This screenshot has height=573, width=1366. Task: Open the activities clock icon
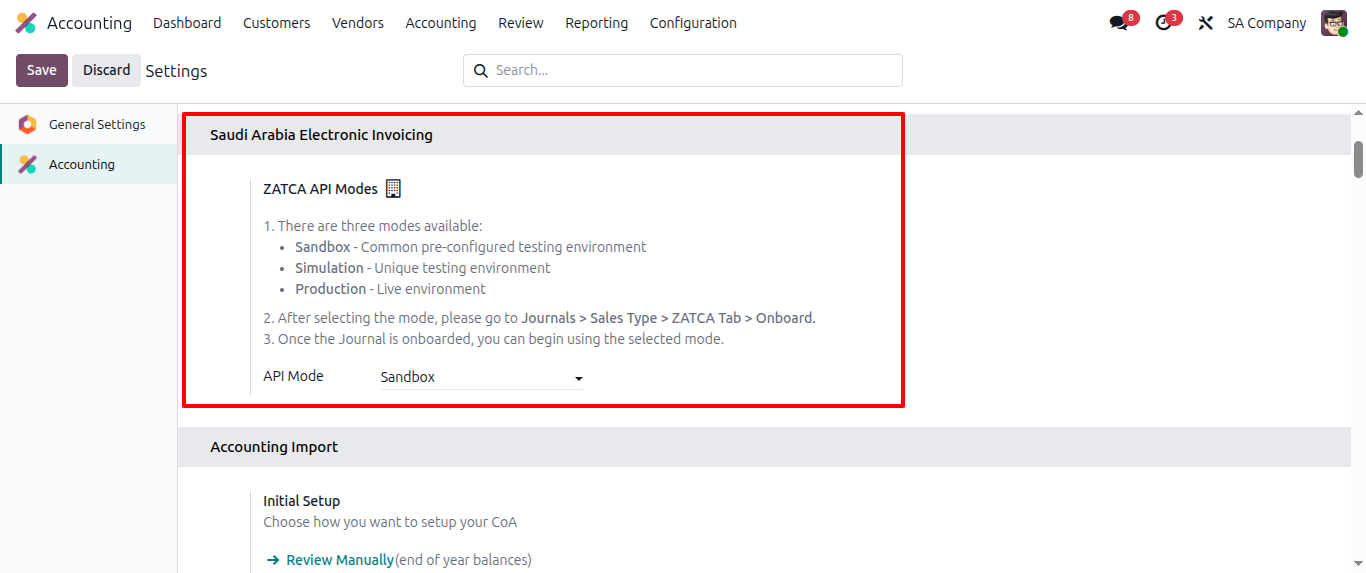(x=1163, y=23)
